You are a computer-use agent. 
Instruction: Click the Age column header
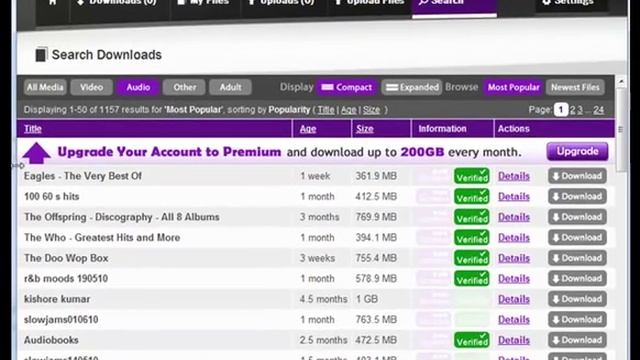[x=308, y=129]
